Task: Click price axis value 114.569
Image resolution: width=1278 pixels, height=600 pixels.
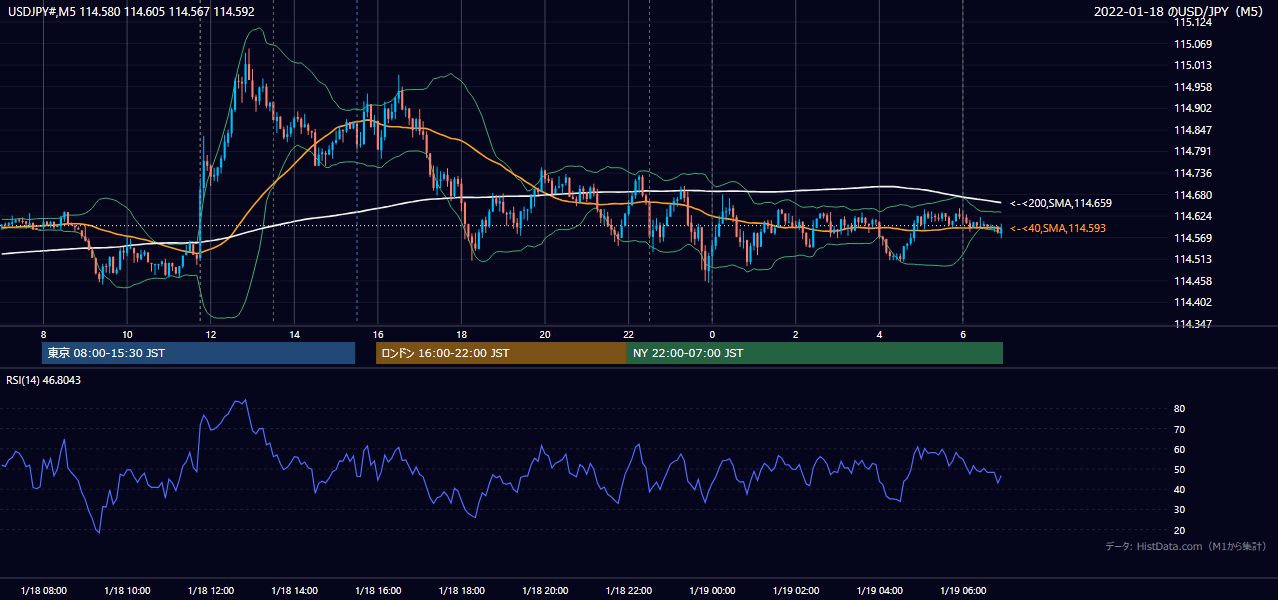Action: pyautogui.click(x=1192, y=238)
